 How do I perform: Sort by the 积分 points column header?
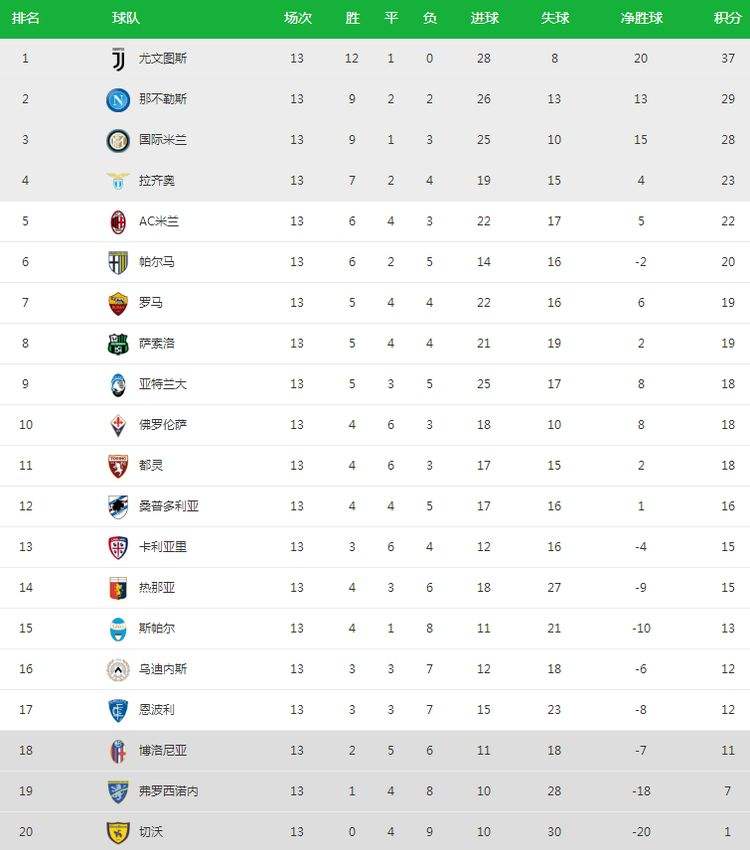pos(727,18)
